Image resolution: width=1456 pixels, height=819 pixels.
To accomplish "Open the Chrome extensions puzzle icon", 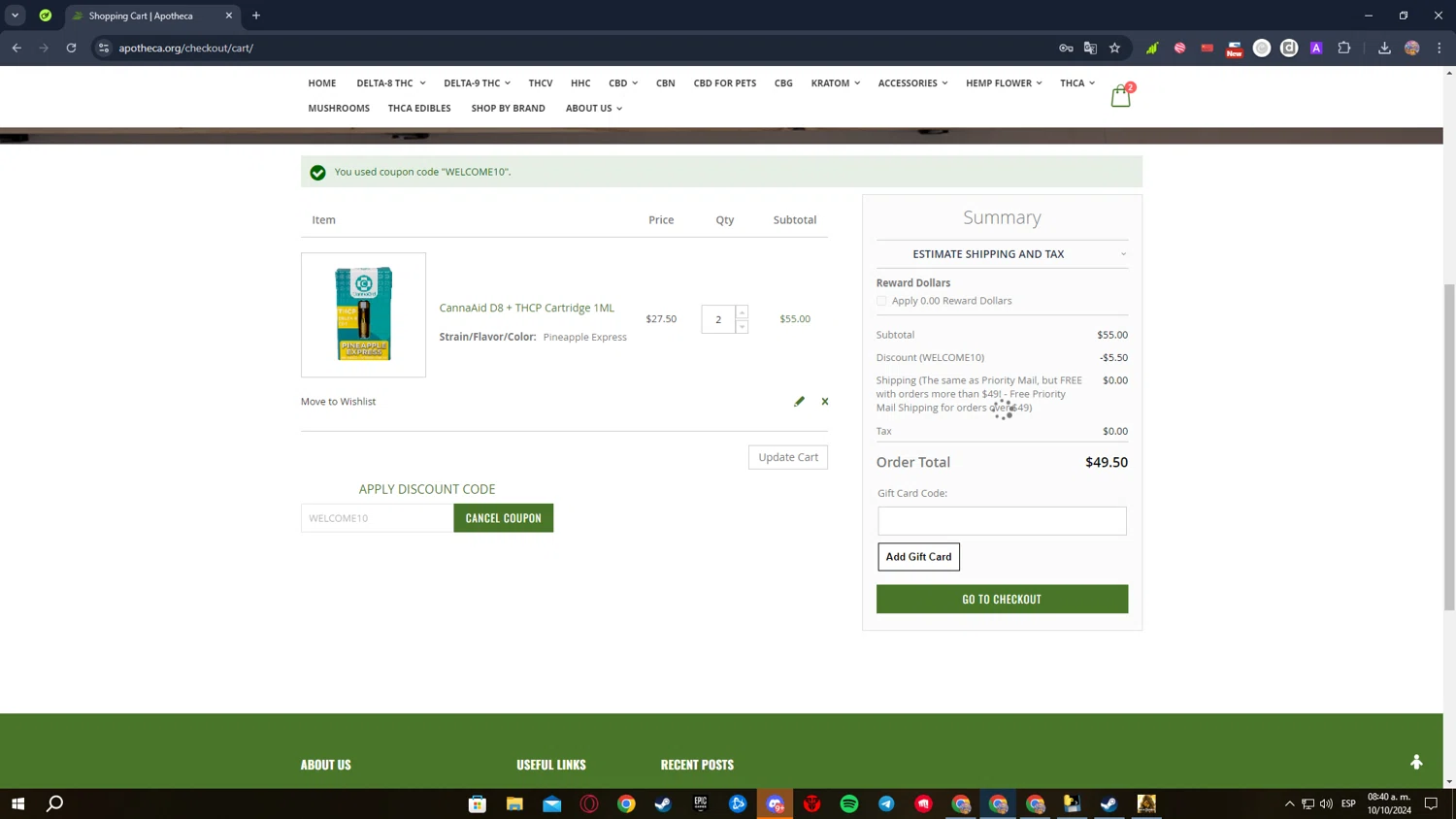I will 1344,48.
